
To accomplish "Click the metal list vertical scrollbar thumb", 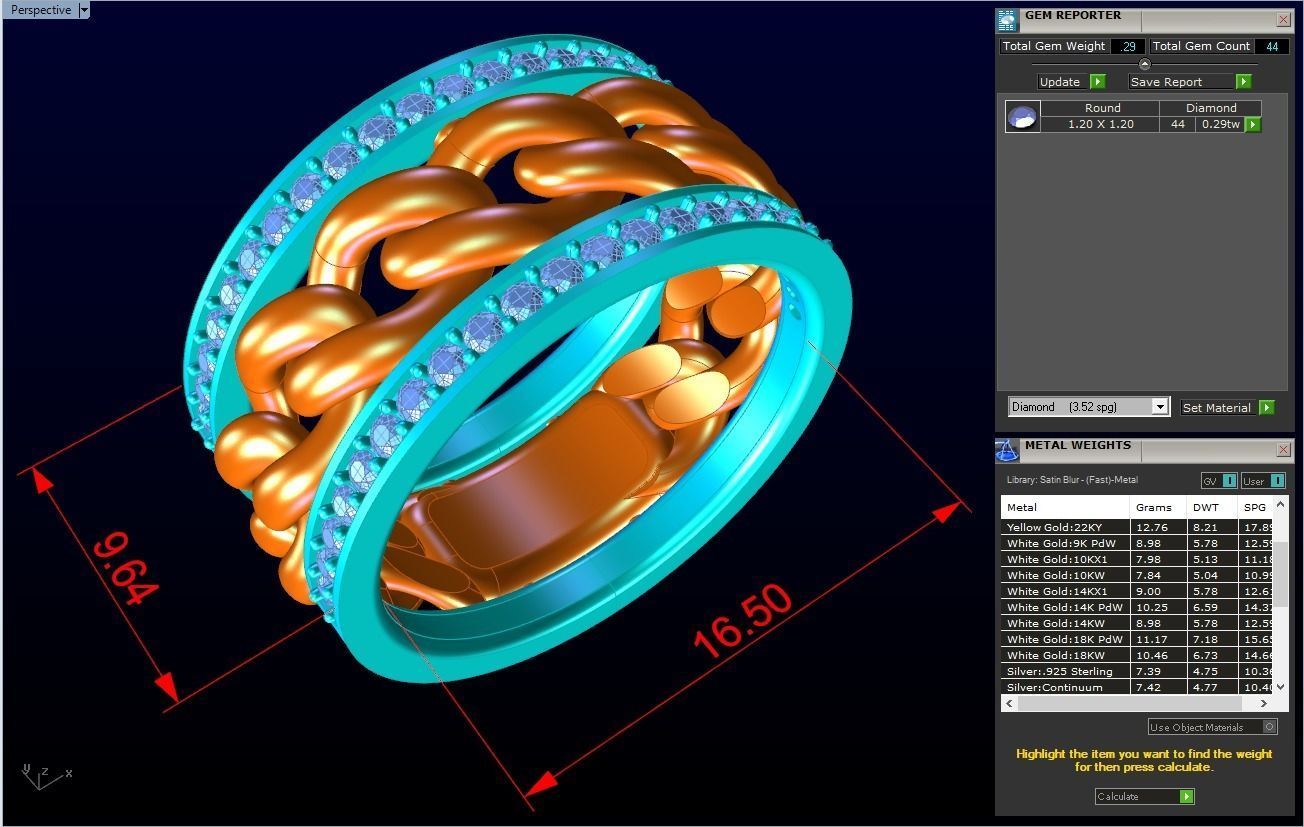I will click(1281, 575).
